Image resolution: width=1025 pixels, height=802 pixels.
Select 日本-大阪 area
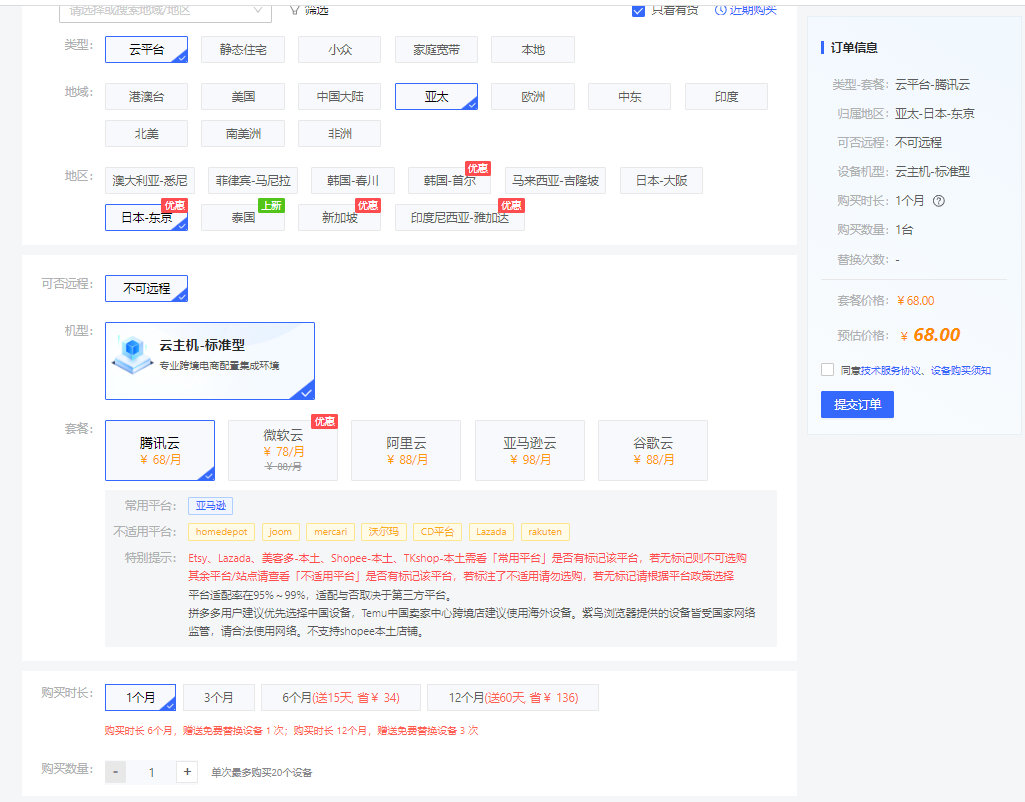pos(661,181)
